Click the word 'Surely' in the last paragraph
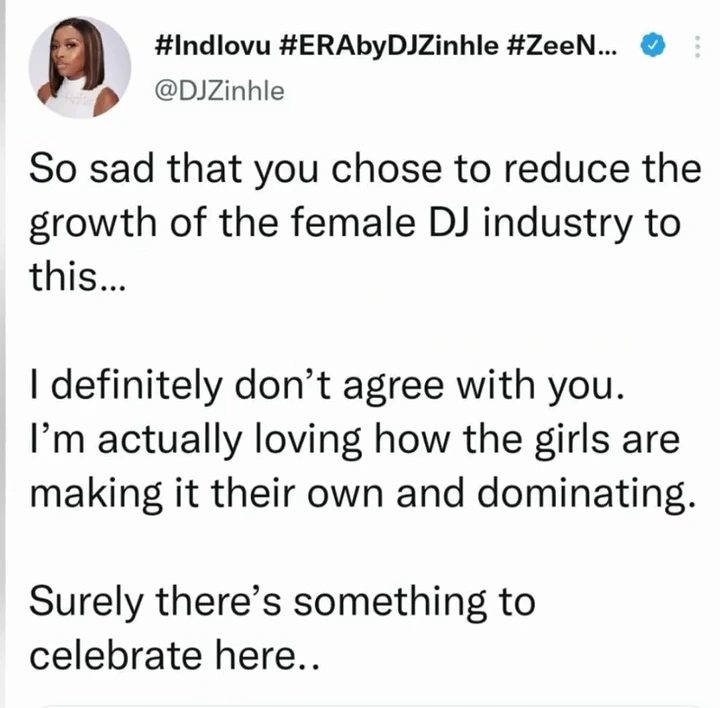Screen dimensions: 720x708 click(x=86, y=602)
